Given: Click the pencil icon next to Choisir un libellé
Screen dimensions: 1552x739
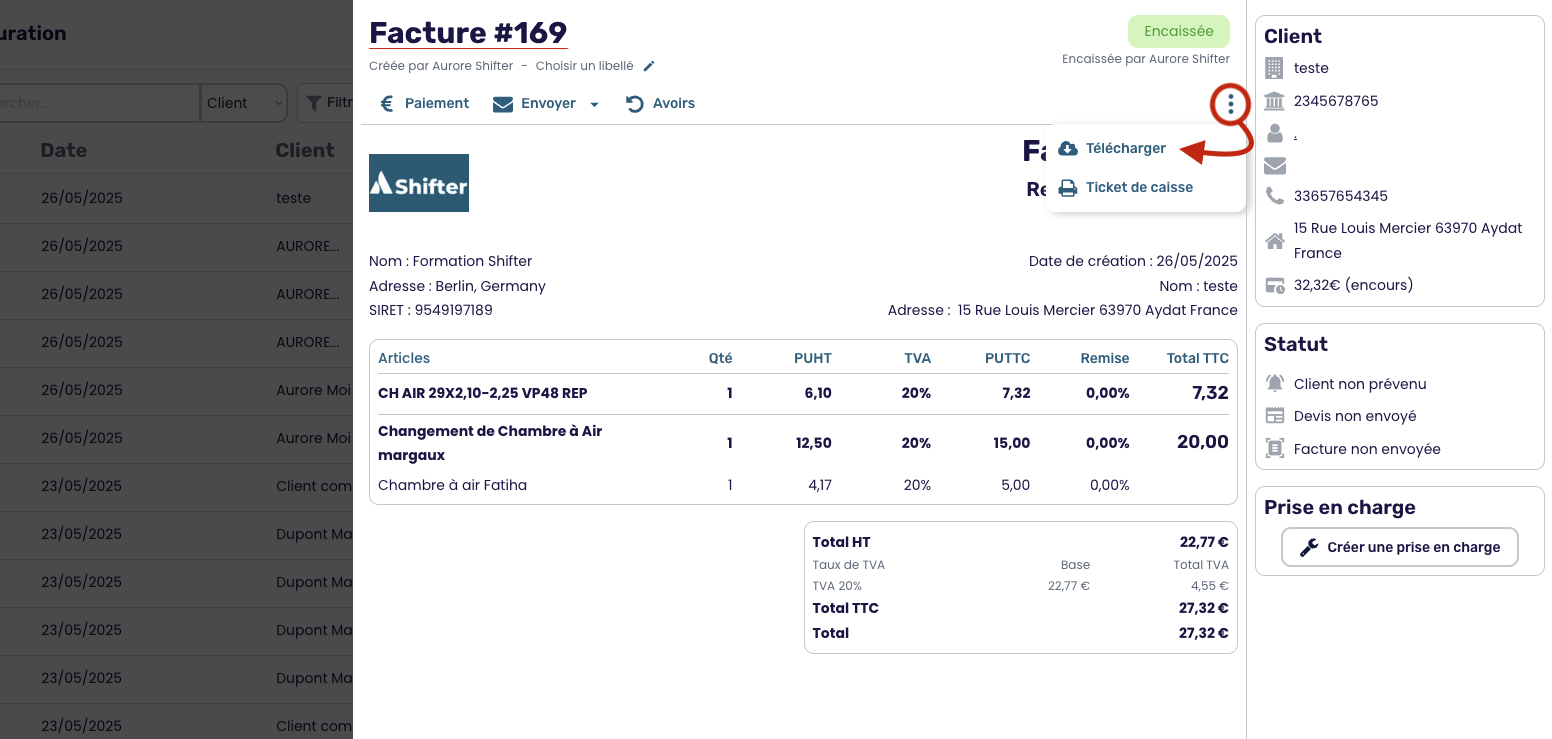Looking at the screenshot, I should pyautogui.click(x=649, y=66).
